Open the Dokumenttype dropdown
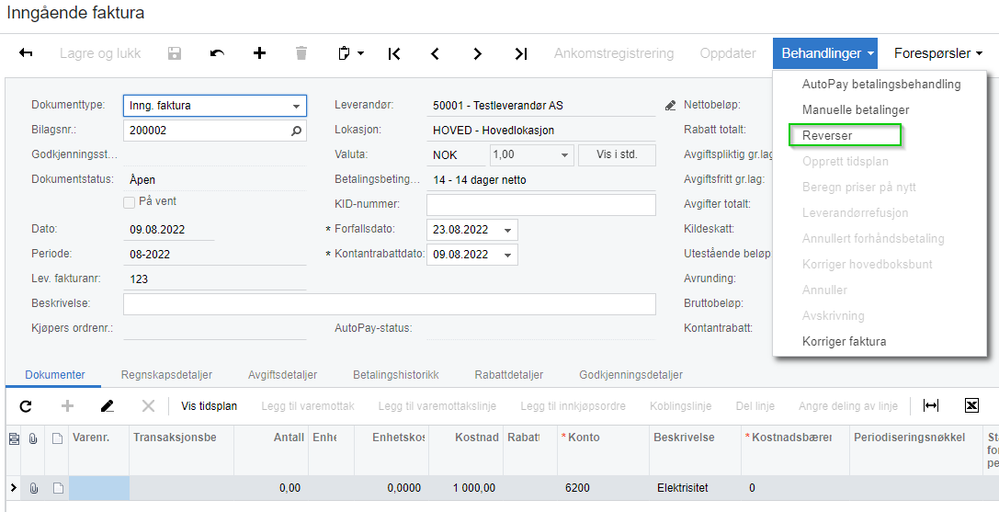The height and width of the screenshot is (512, 999). (296, 106)
